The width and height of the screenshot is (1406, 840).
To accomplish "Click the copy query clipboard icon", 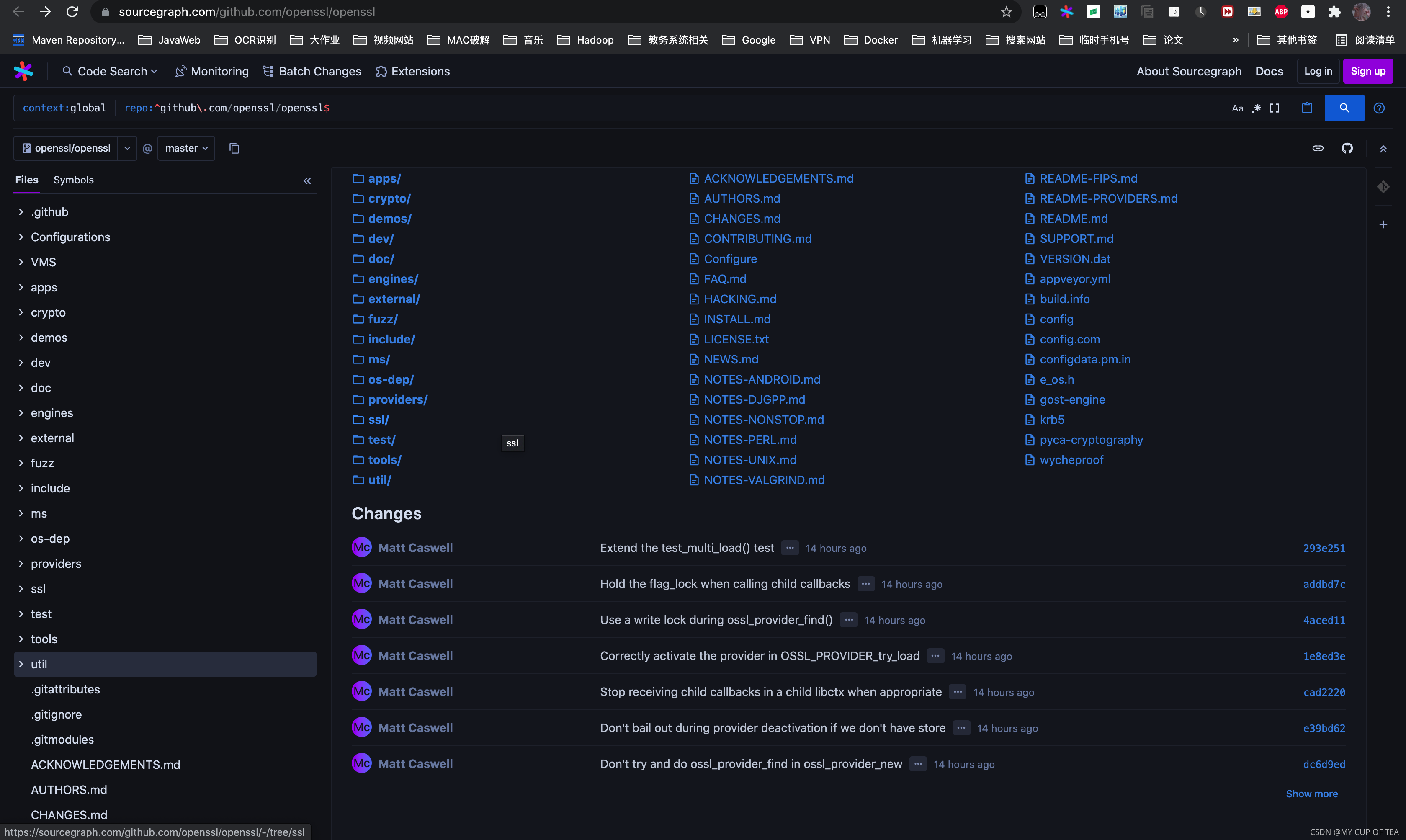I will (1306, 108).
